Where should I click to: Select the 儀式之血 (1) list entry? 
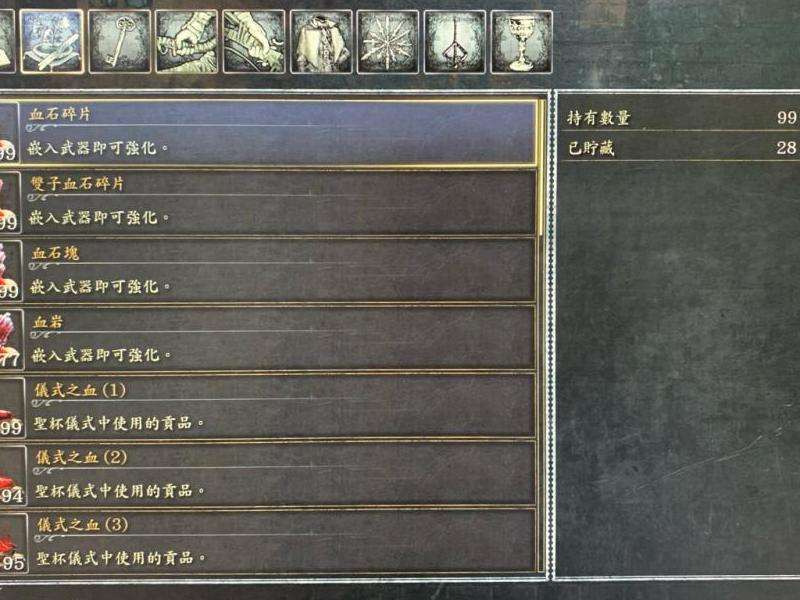(x=268, y=407)
